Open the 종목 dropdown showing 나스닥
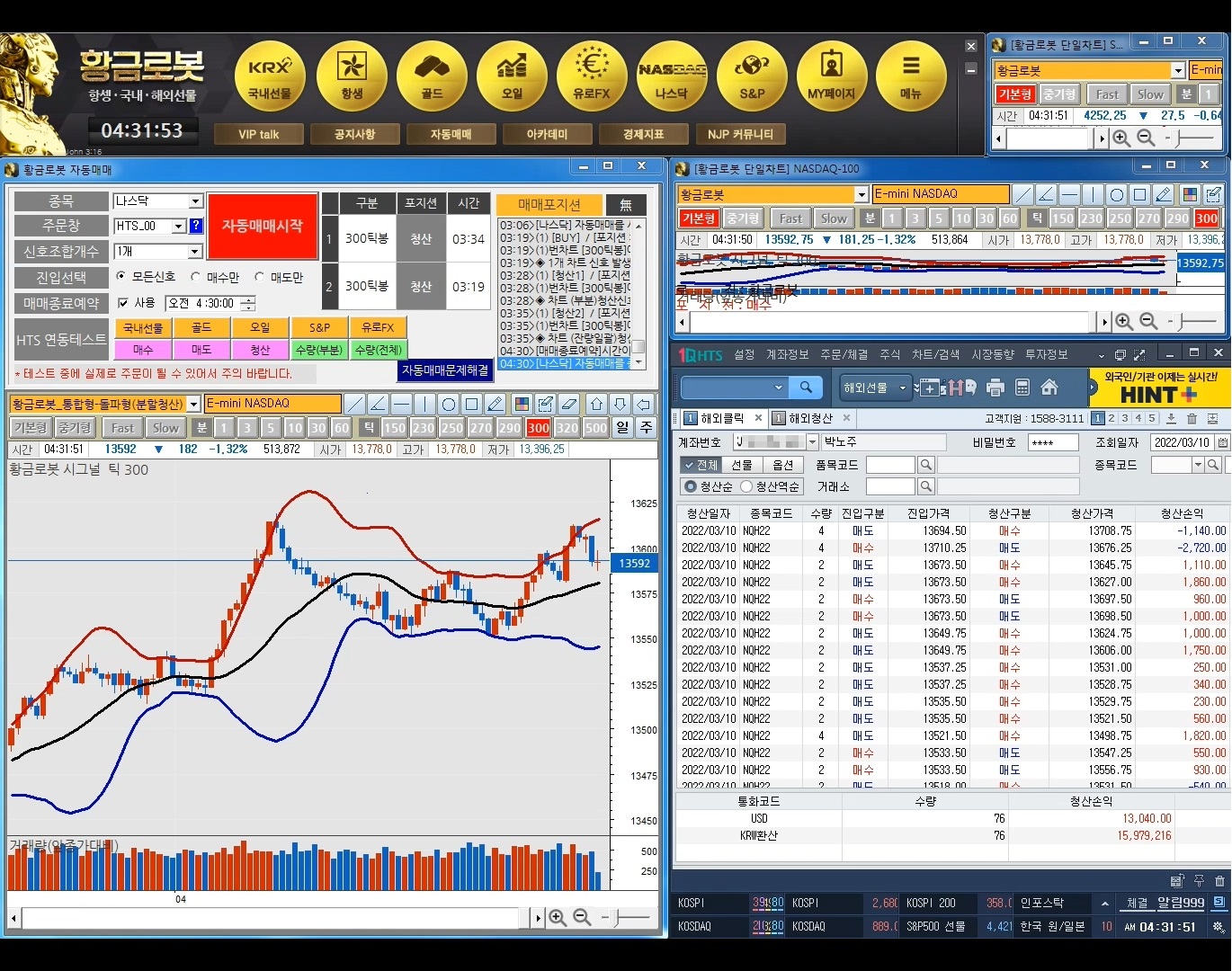 [195, 201]
